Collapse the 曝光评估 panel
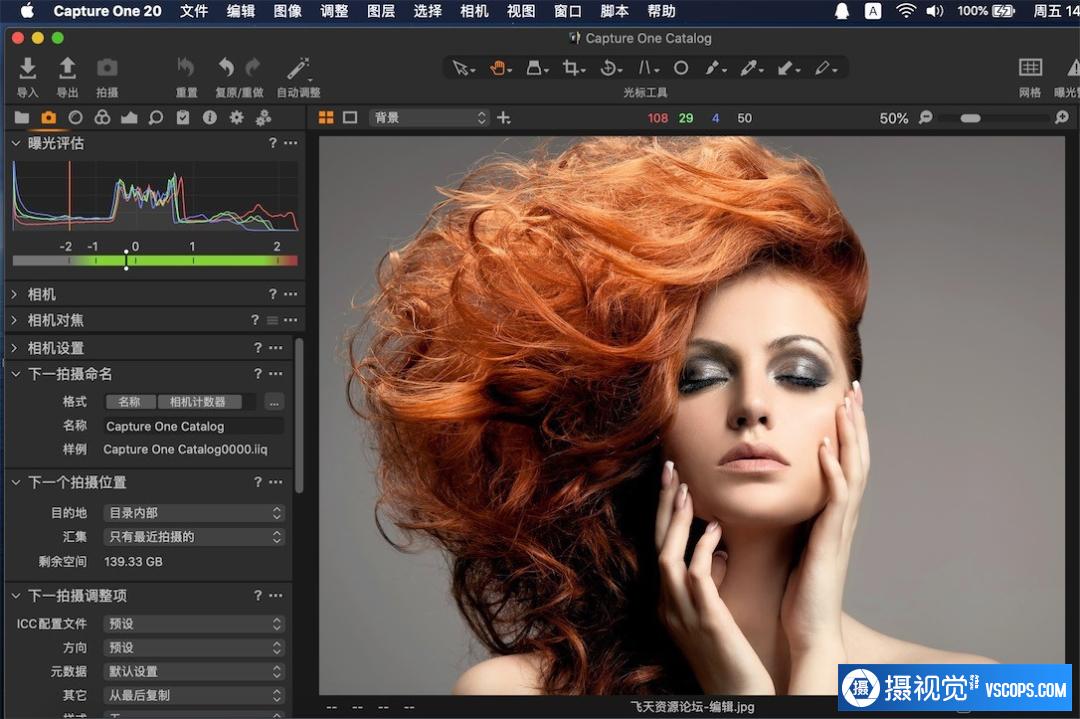This screenshot has height=719, width=1080. pos(15,143)
